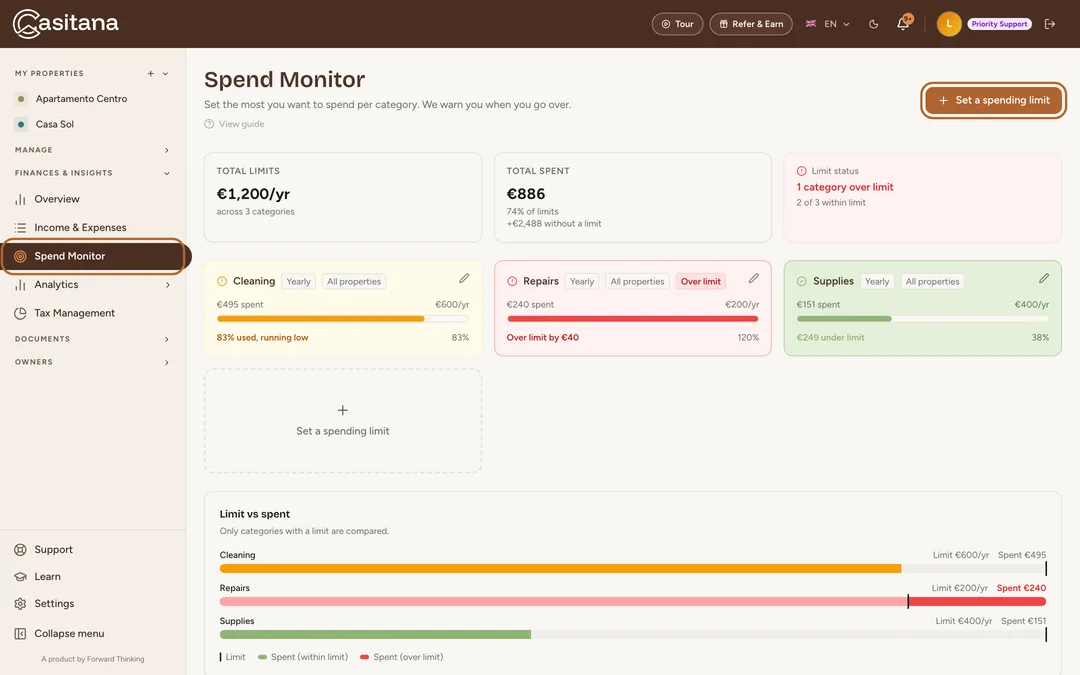The height and width of the screenshot is (675, 1080).
Task: Click 'Spent €240' label
Action: coord(1021,588)
